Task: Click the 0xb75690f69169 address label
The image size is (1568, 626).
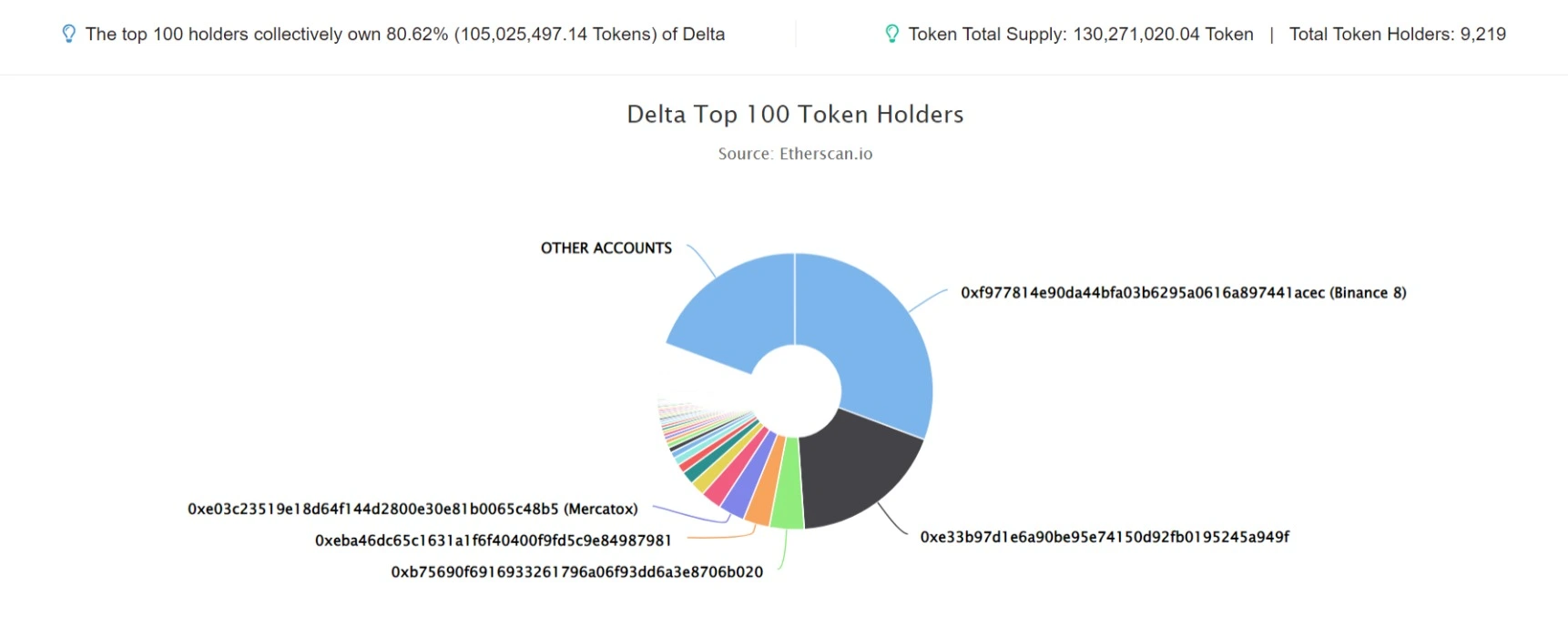Action: click(x=576, y=572)
